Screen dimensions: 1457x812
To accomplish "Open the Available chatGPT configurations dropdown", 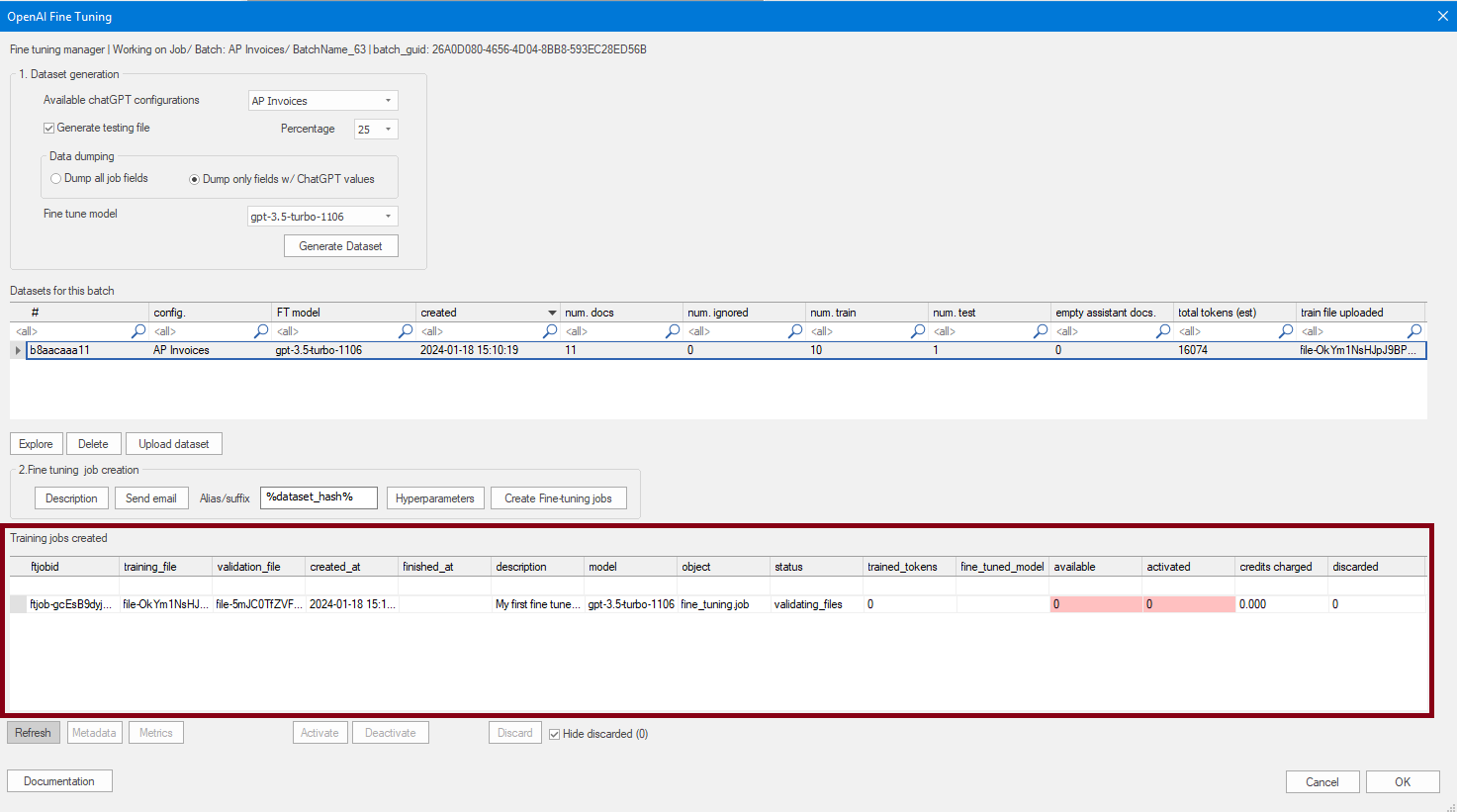I will (x=388, y=101).
